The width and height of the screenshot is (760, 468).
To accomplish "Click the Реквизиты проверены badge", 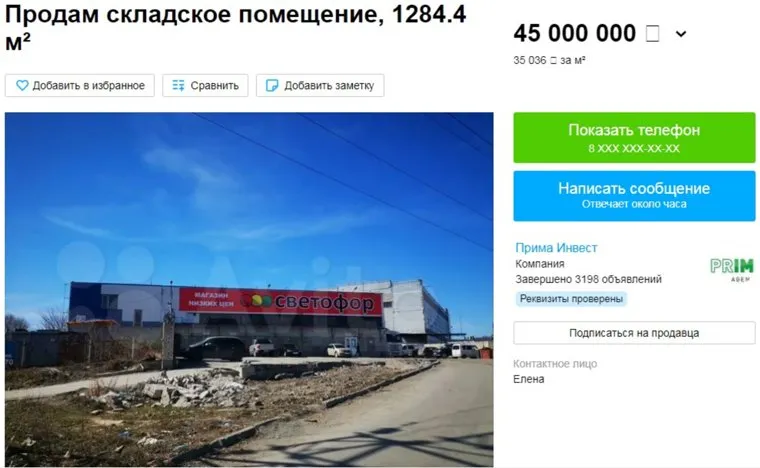I will point(571,298).
